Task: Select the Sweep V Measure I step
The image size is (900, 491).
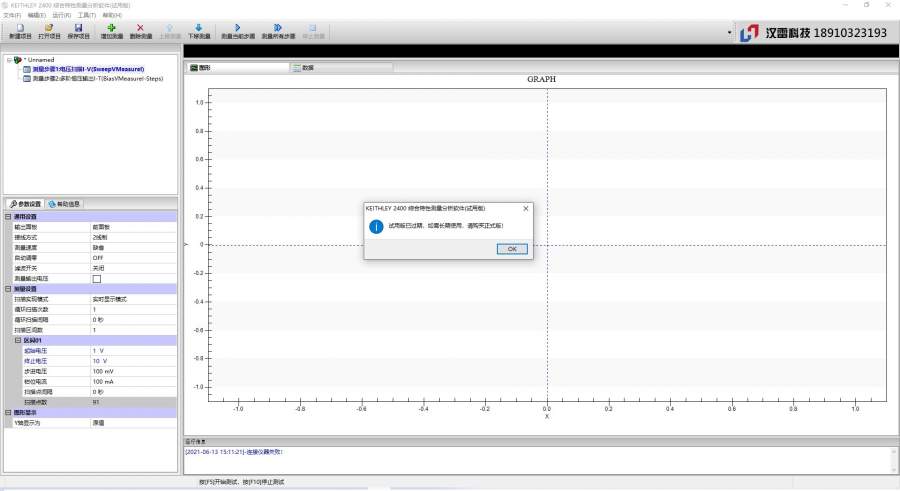Action: 88,68
